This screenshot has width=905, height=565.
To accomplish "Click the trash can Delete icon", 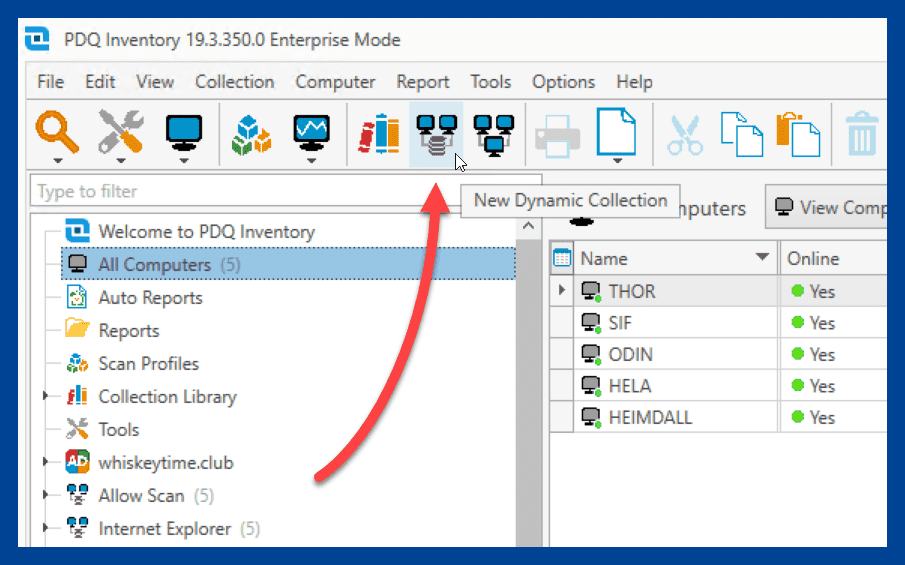I will 862,134.
